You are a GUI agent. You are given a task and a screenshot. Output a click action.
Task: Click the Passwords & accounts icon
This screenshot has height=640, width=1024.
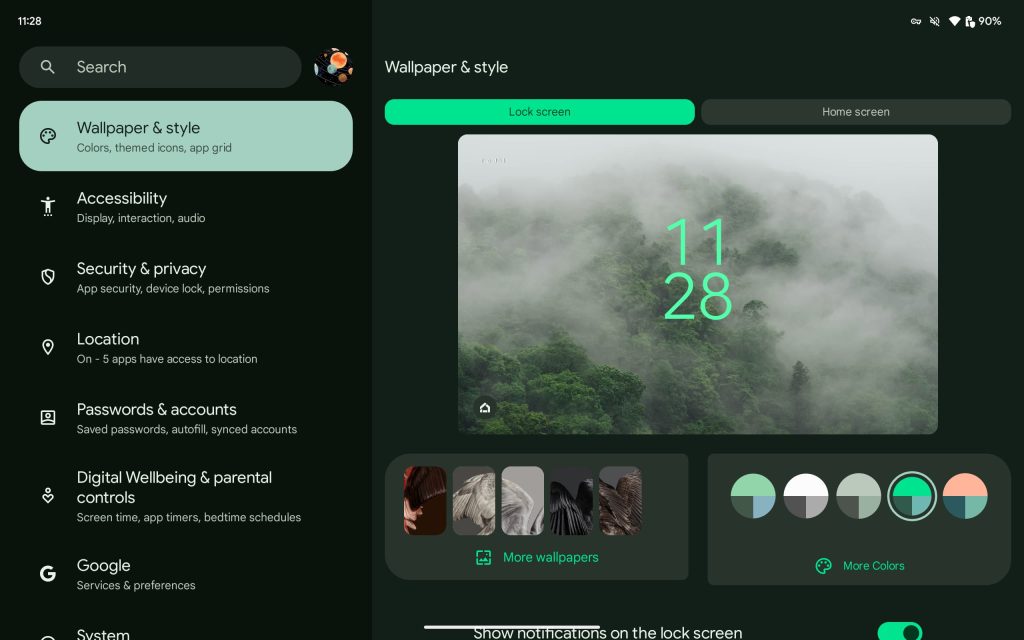click(48, 418)
